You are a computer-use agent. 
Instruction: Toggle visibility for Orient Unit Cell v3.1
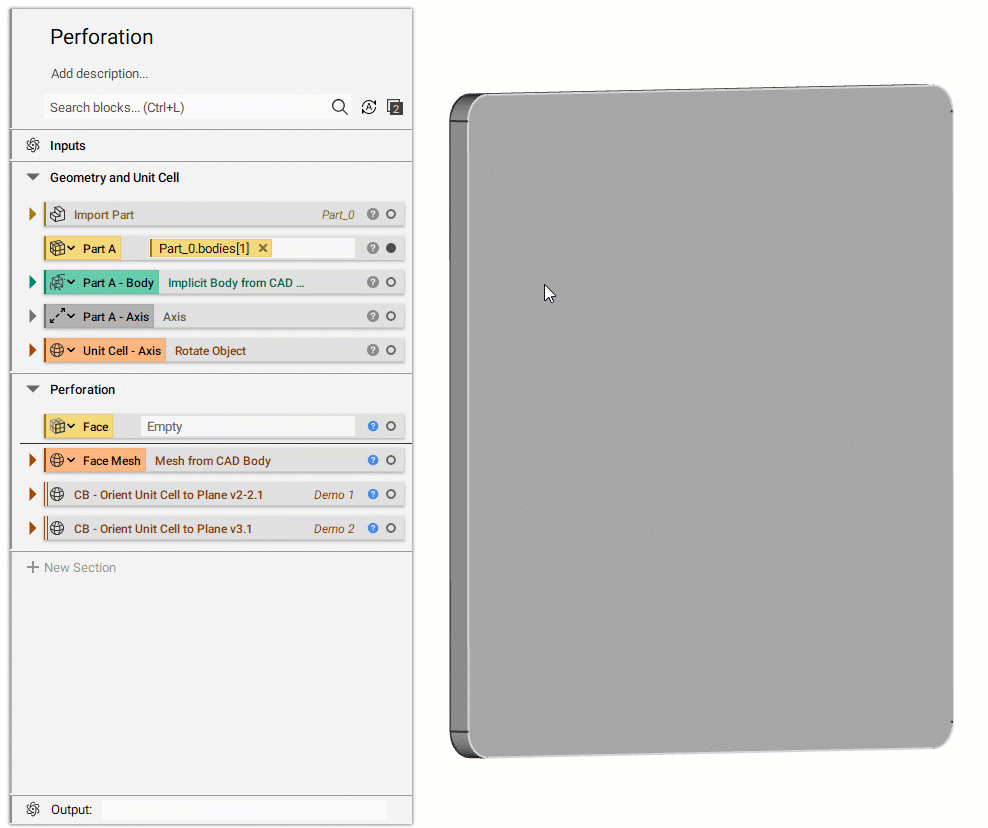391,529
